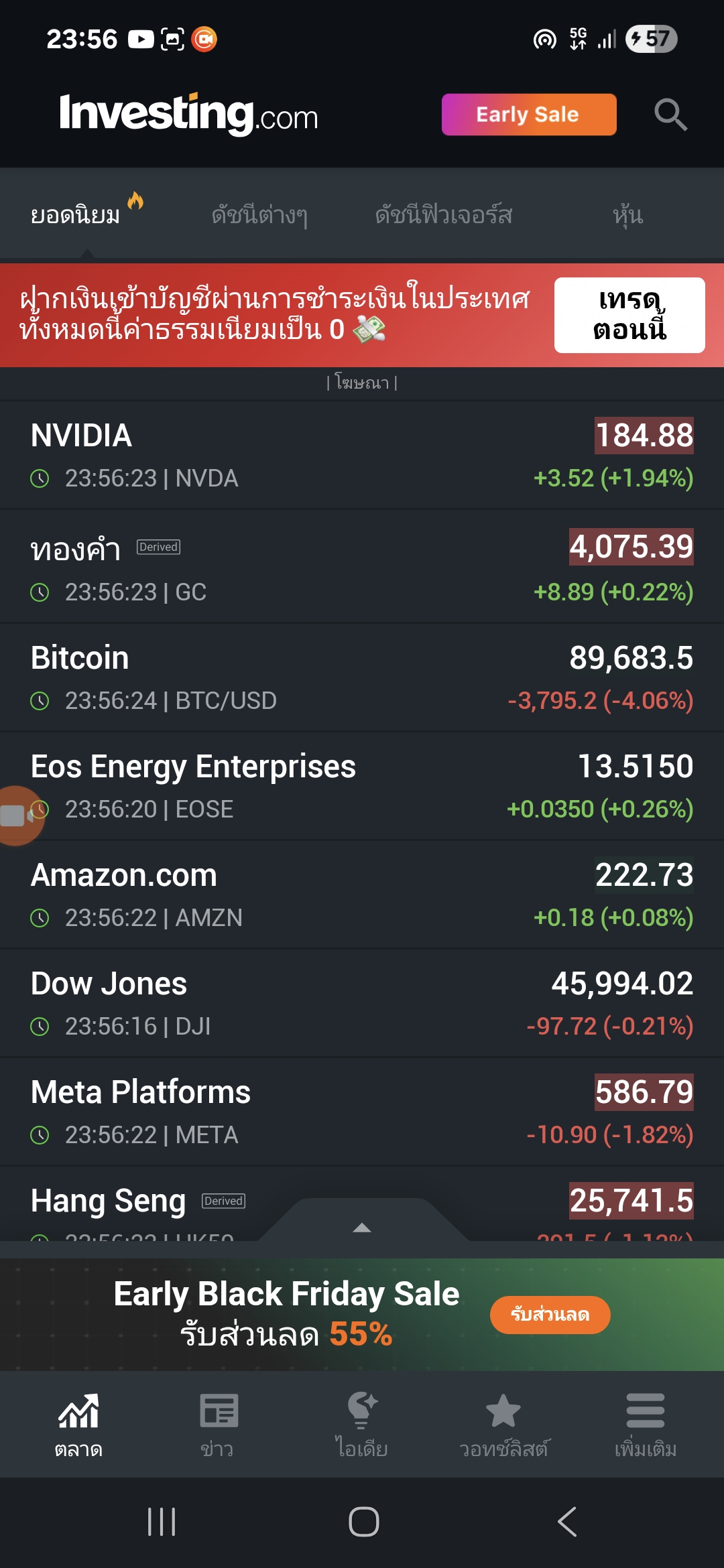Viewport: 724px width, 1568px height.
Task: Switch to the หุ้น tab
Action: 627,215
